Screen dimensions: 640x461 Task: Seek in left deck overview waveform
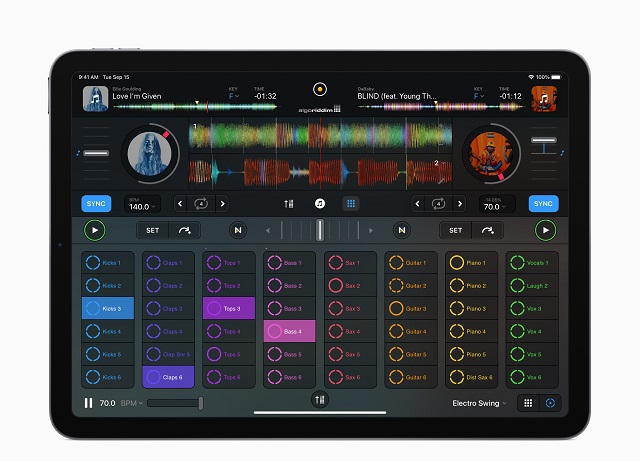point(196,107)
